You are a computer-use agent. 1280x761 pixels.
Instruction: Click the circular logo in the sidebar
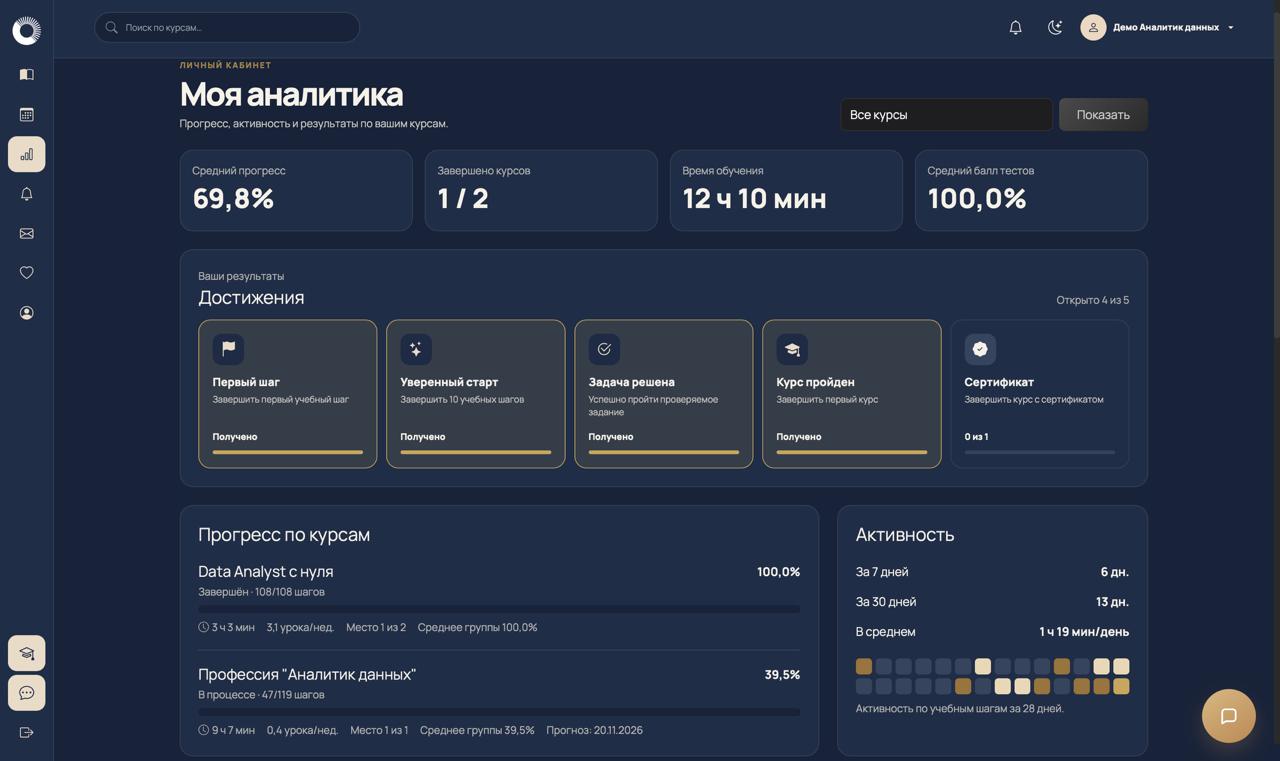click(27, 31)
